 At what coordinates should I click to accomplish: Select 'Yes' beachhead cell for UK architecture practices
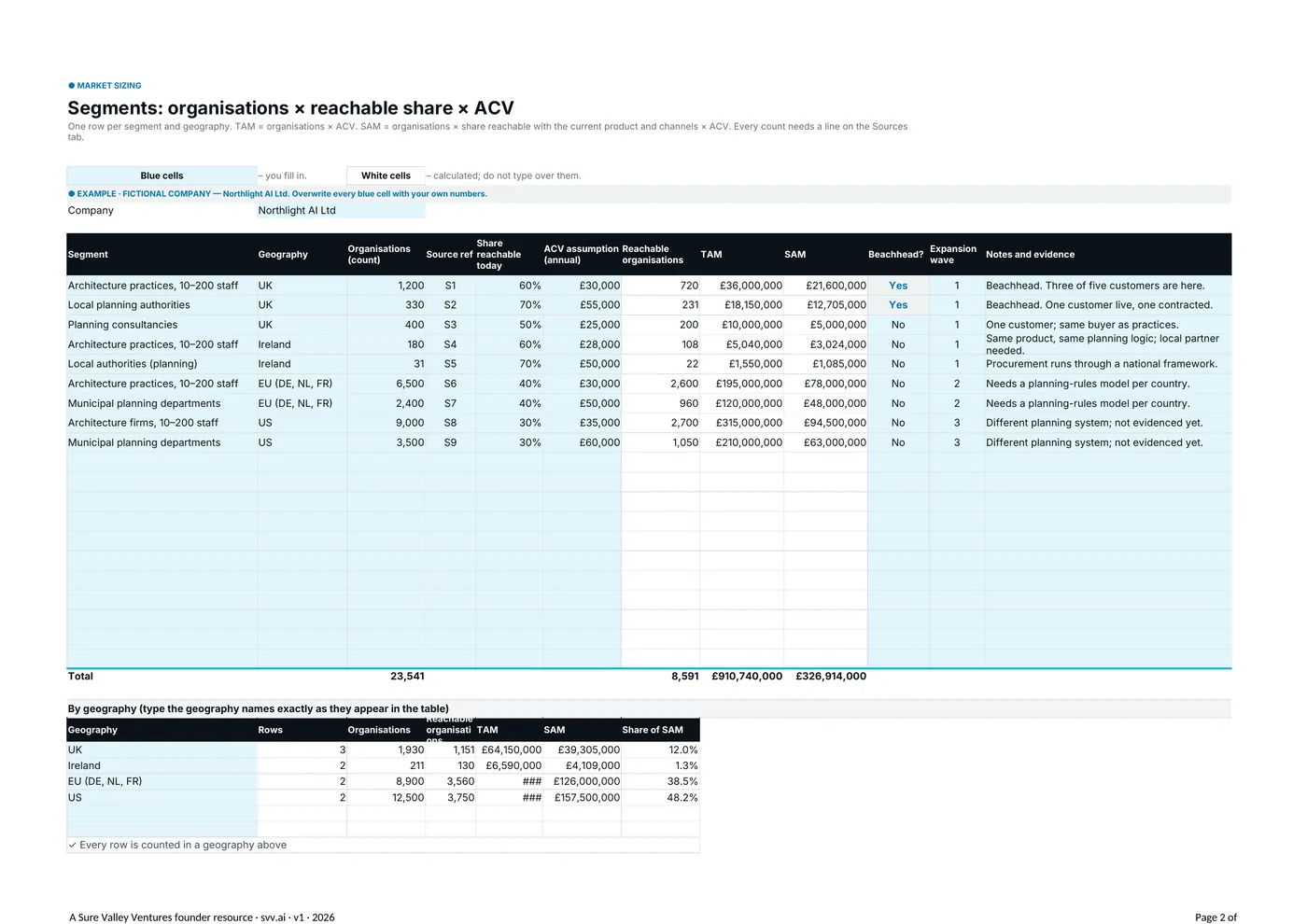tap(898, 286)
